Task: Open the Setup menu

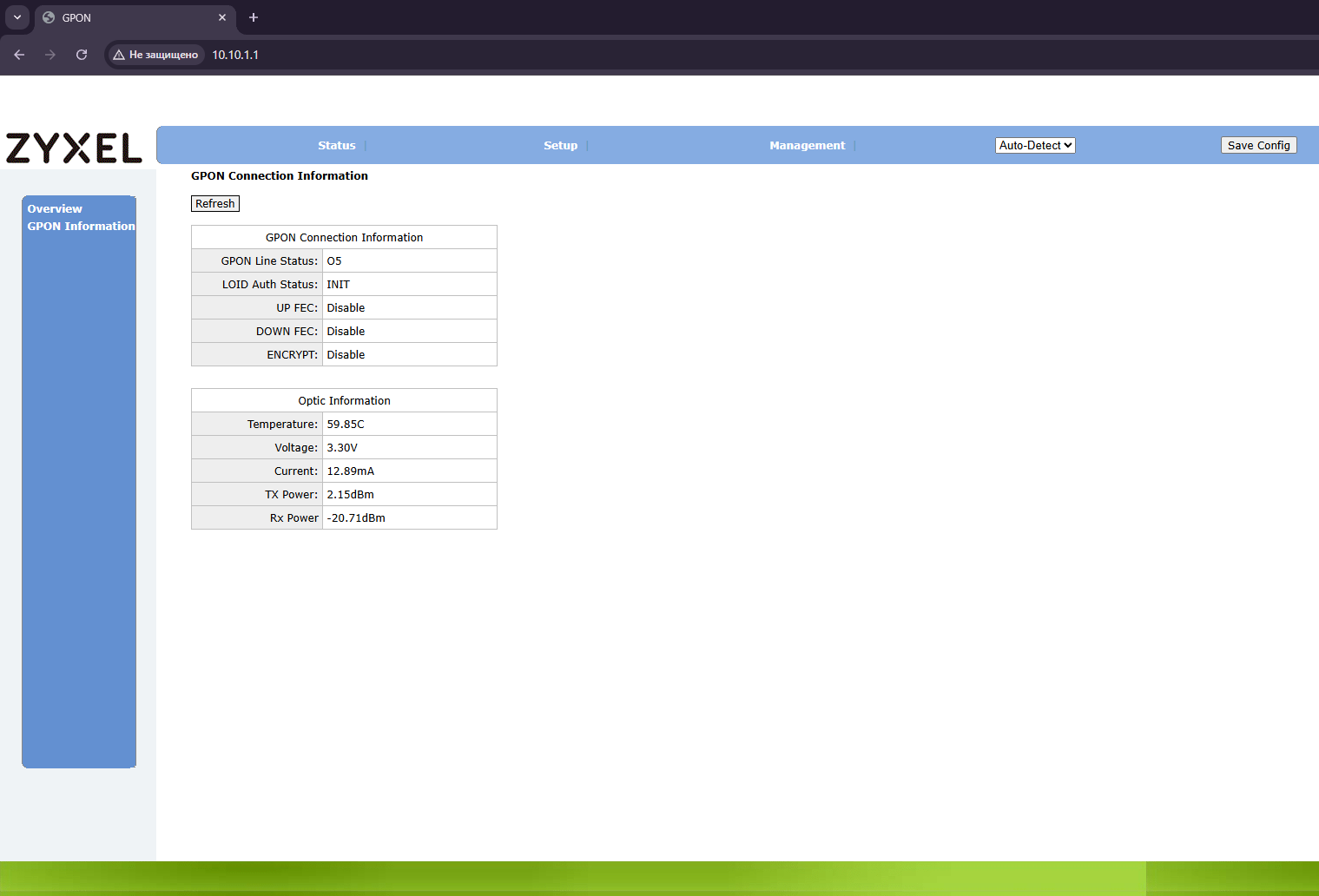Action: click(x=561, y=146)
